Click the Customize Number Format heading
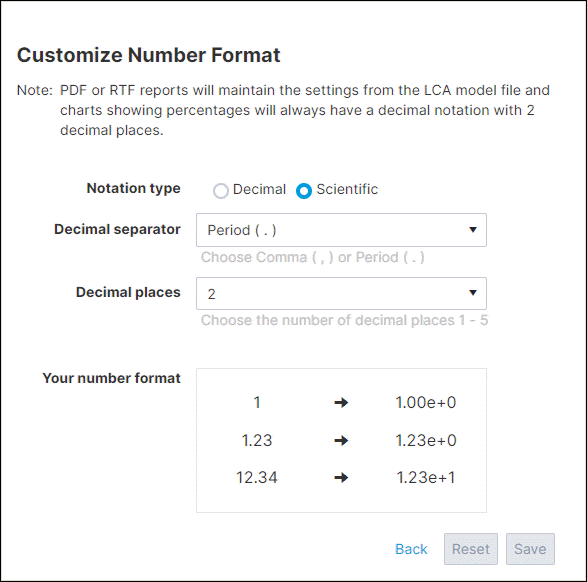This screenshot has height=582, width=587. (x=149, y=55)
